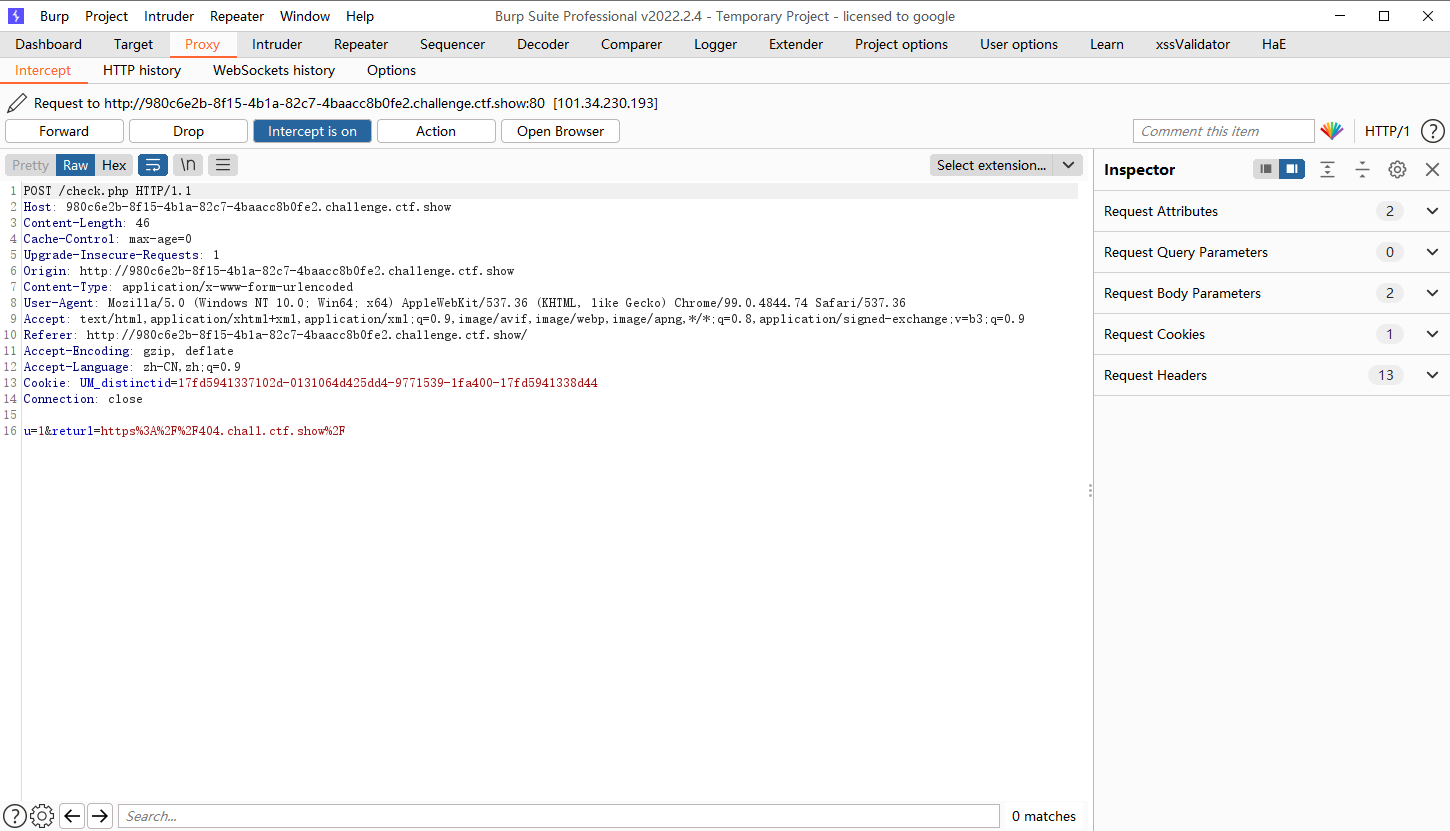Switch to Dashboard tab
Image resolution: width=1450 pixels, height=831 pixels.
pyautogui.click(x=49, y=44)
